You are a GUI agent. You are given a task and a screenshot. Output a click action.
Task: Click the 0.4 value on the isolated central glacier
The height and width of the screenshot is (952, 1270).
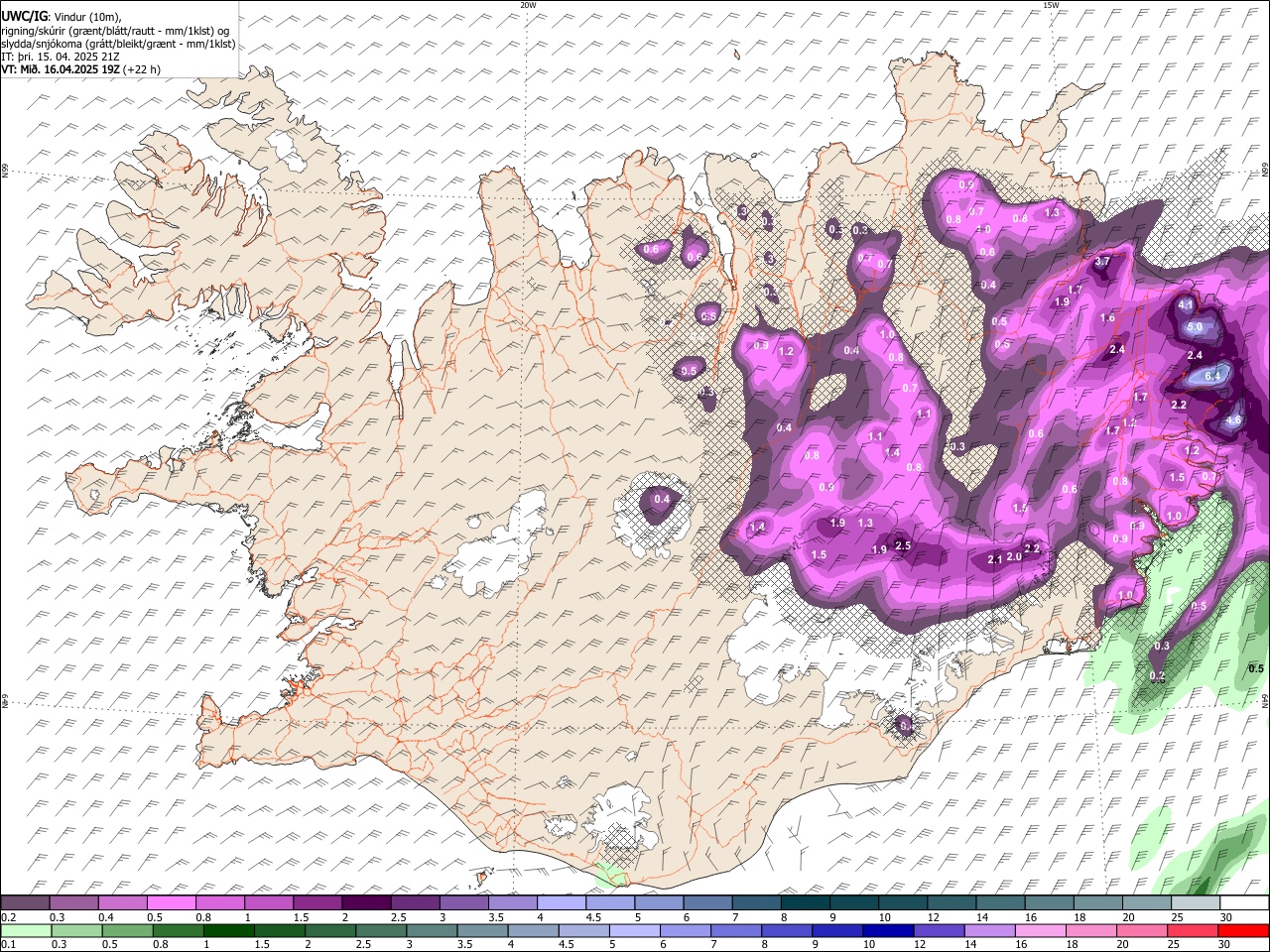[662, 500]
